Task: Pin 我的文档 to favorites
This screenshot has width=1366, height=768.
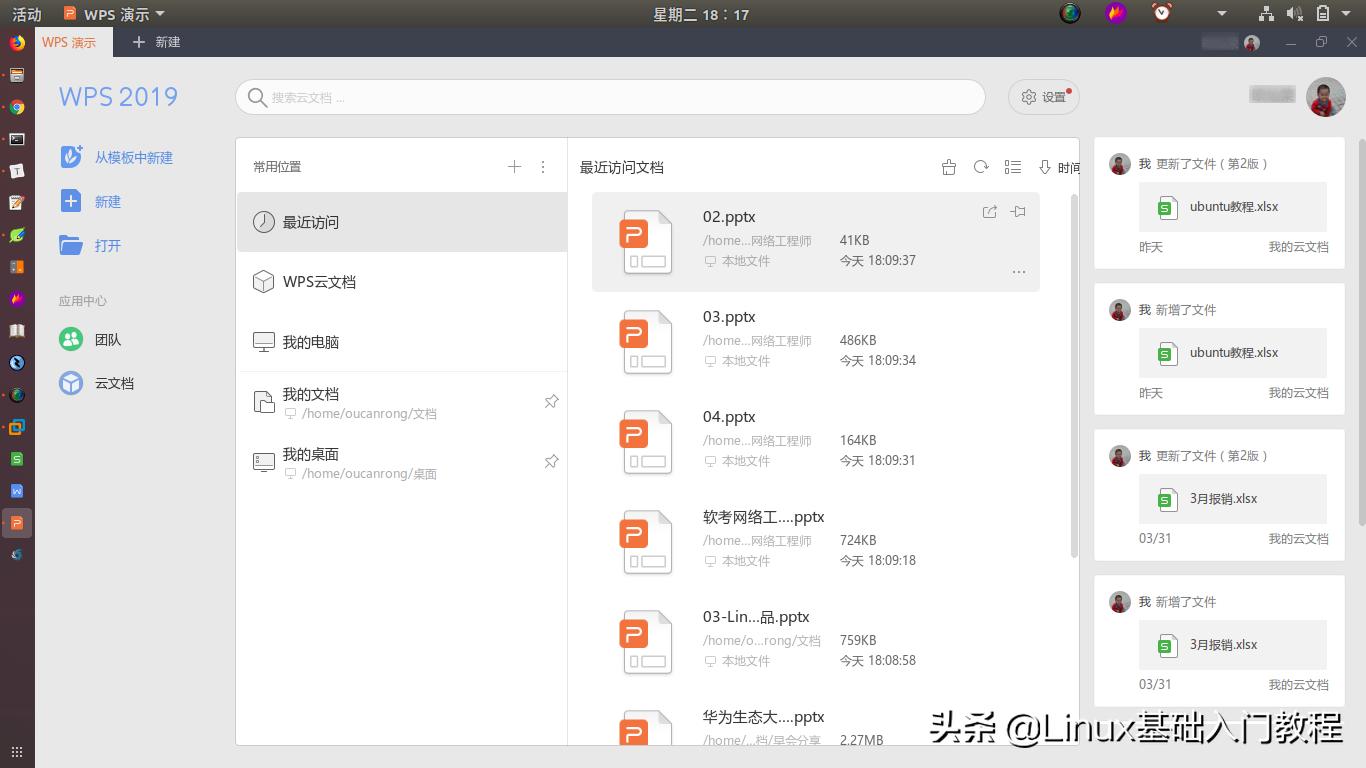Action: (x=551, y=401)
